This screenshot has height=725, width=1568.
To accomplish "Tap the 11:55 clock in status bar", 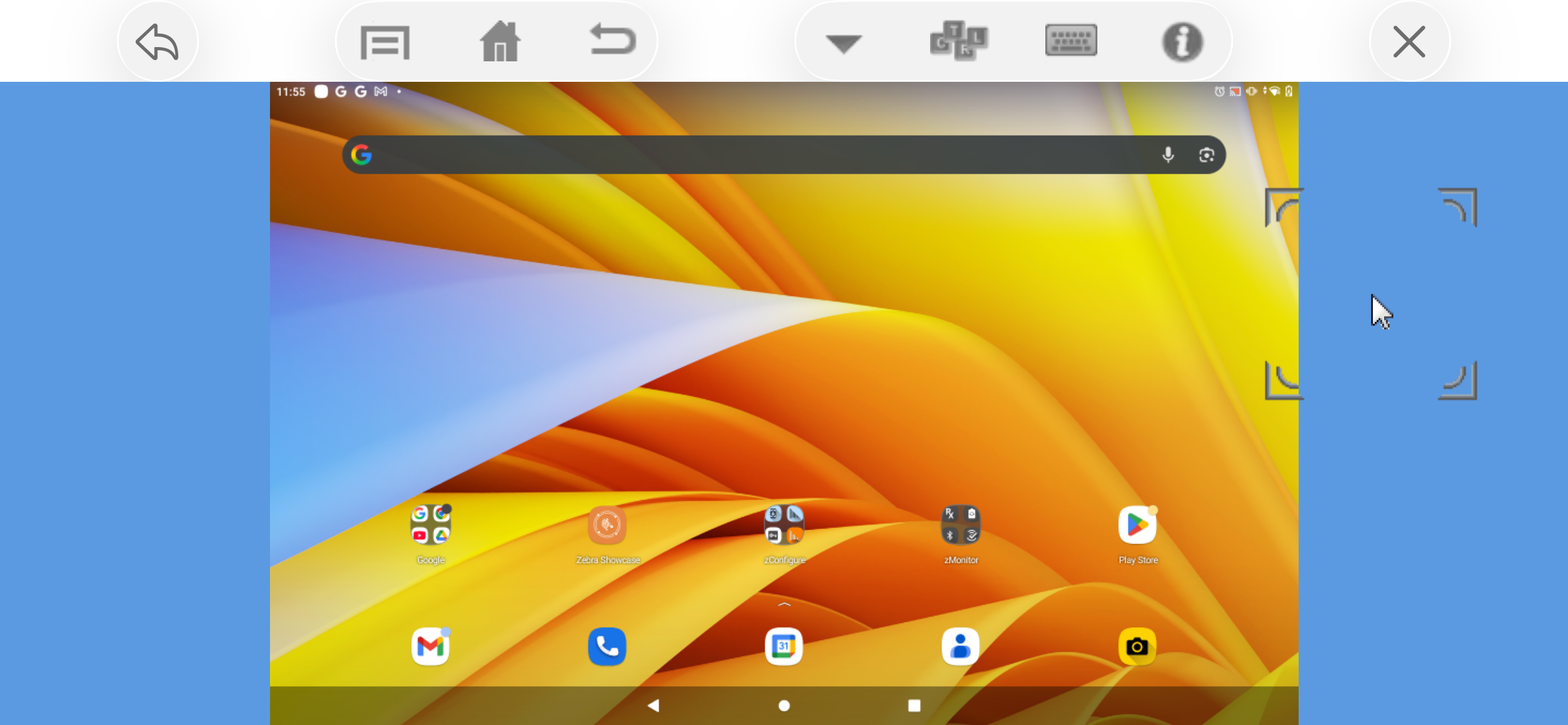I will (x=291, y=92).
